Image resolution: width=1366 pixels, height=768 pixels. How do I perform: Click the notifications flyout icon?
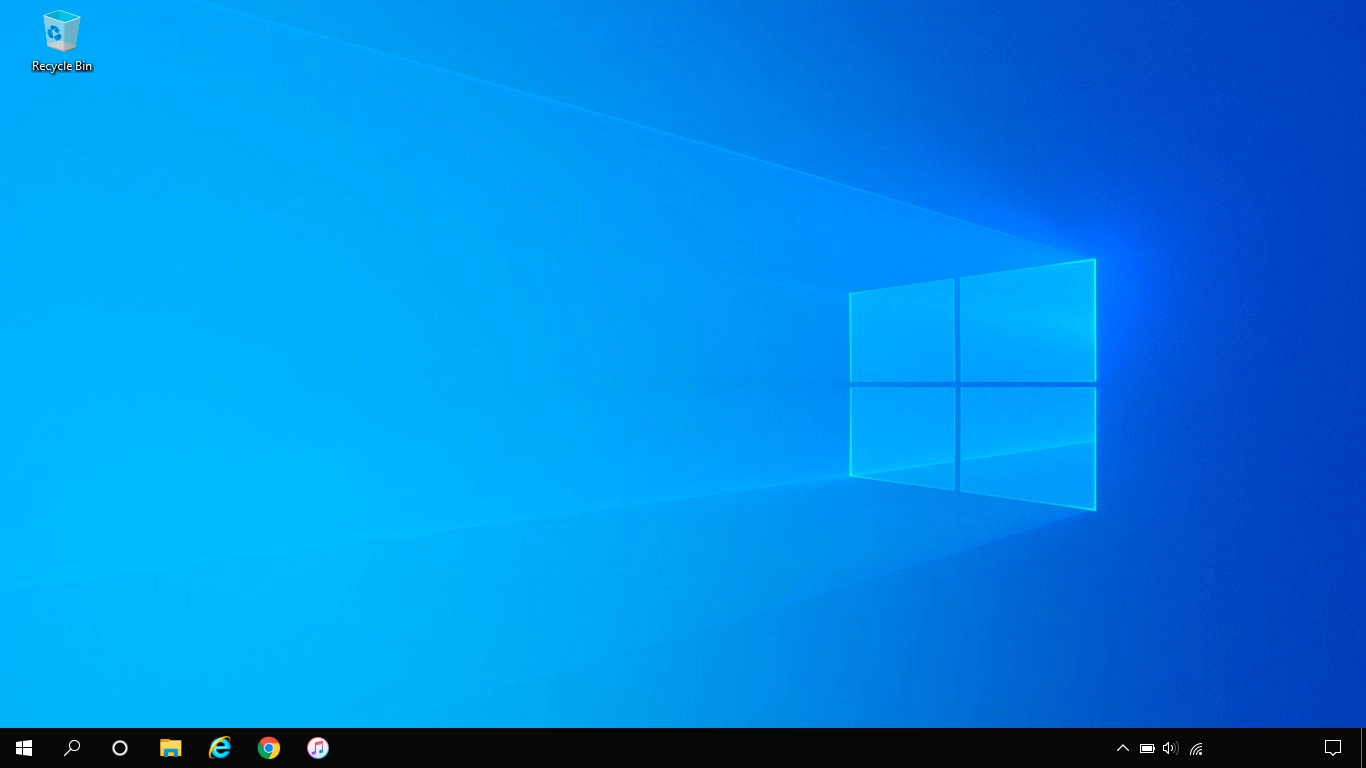(1334, 747)
